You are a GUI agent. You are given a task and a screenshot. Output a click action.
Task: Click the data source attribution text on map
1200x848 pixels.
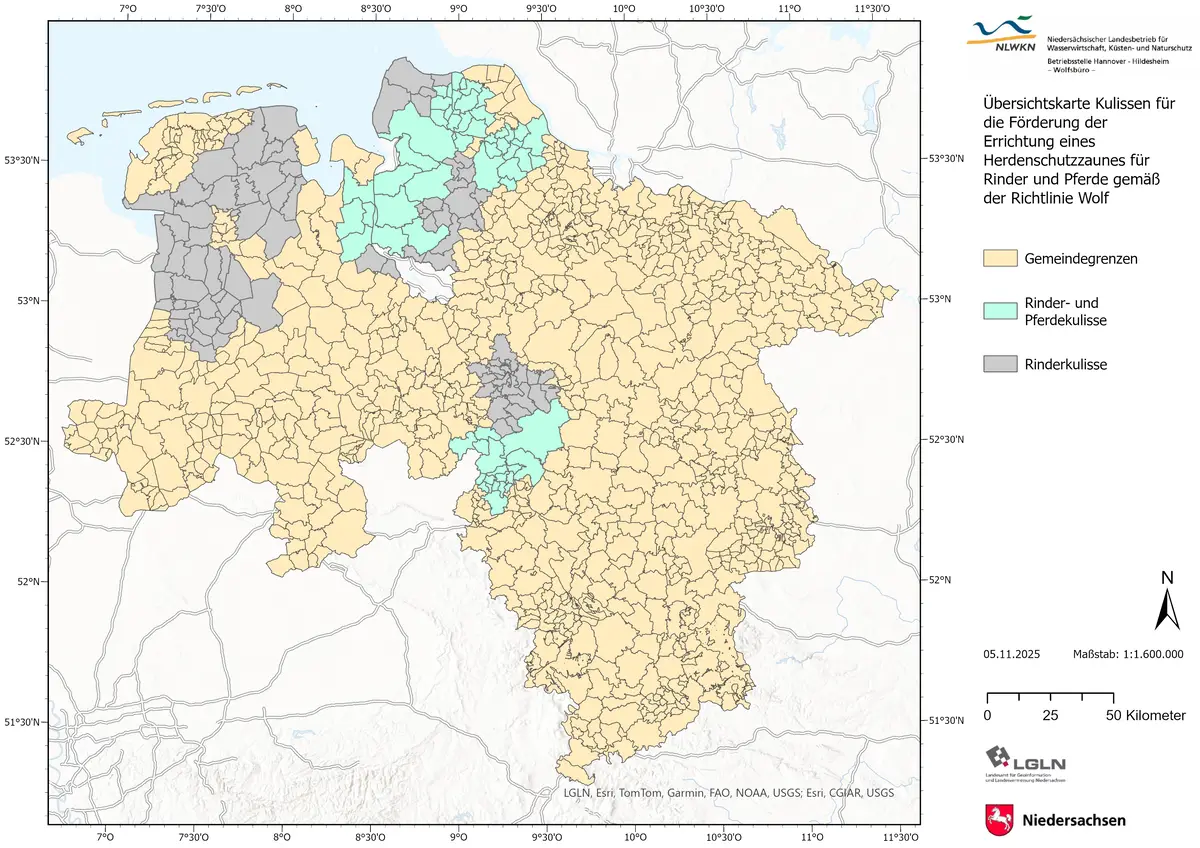click(x=728, y=793)
